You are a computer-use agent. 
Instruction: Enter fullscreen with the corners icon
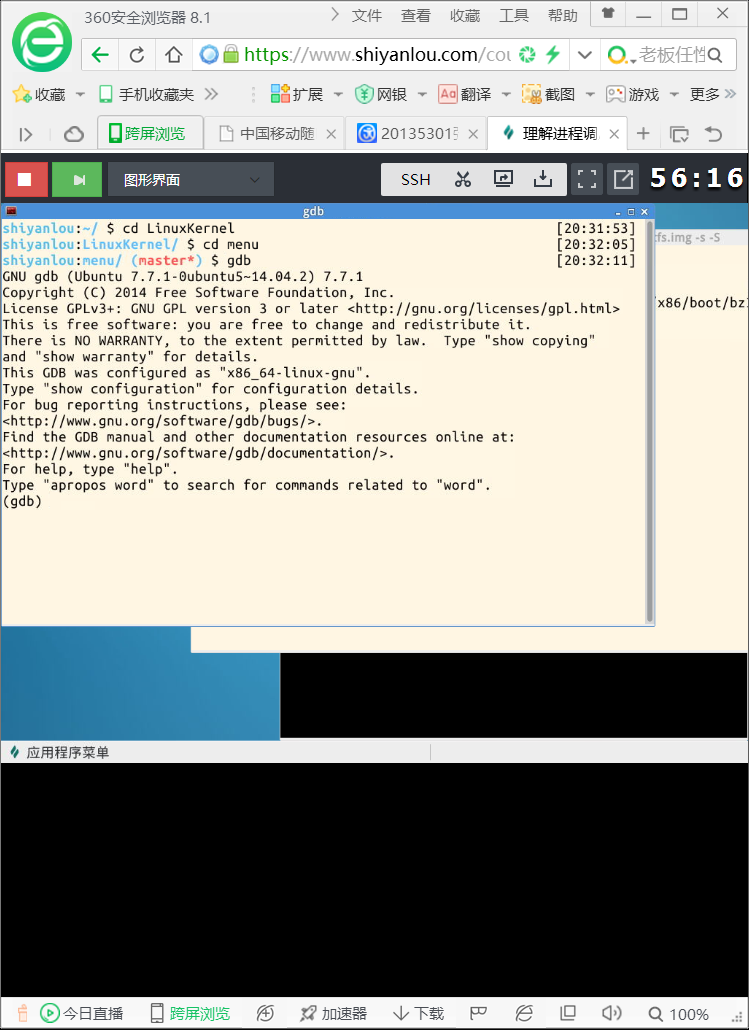coord(586,179)
